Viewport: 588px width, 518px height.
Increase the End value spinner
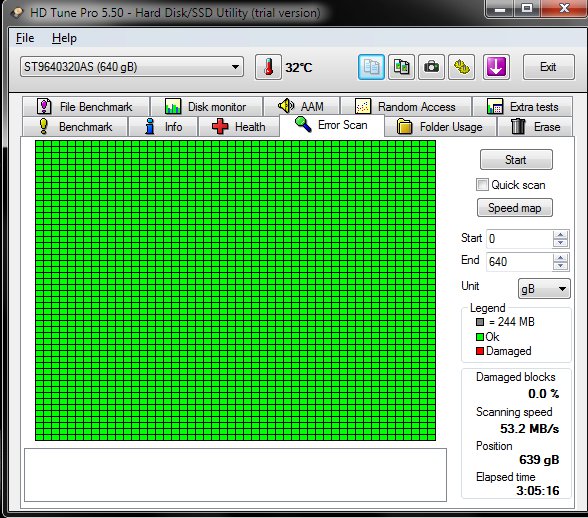tap(560, 258)
